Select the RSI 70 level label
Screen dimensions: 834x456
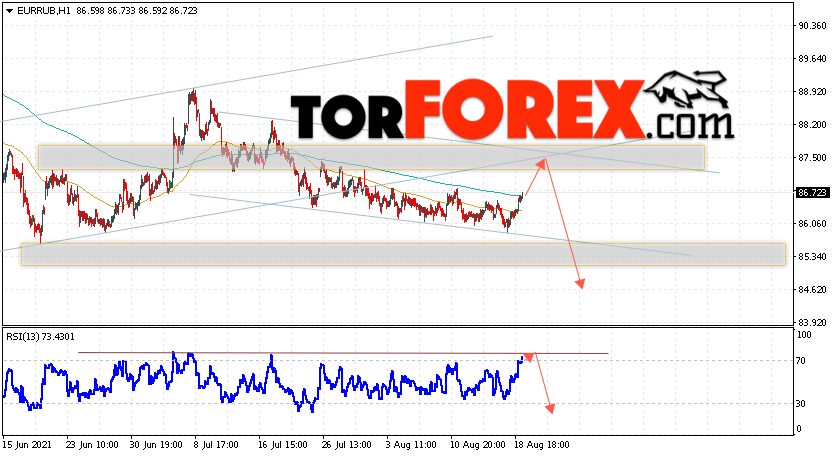coord(801,361)
